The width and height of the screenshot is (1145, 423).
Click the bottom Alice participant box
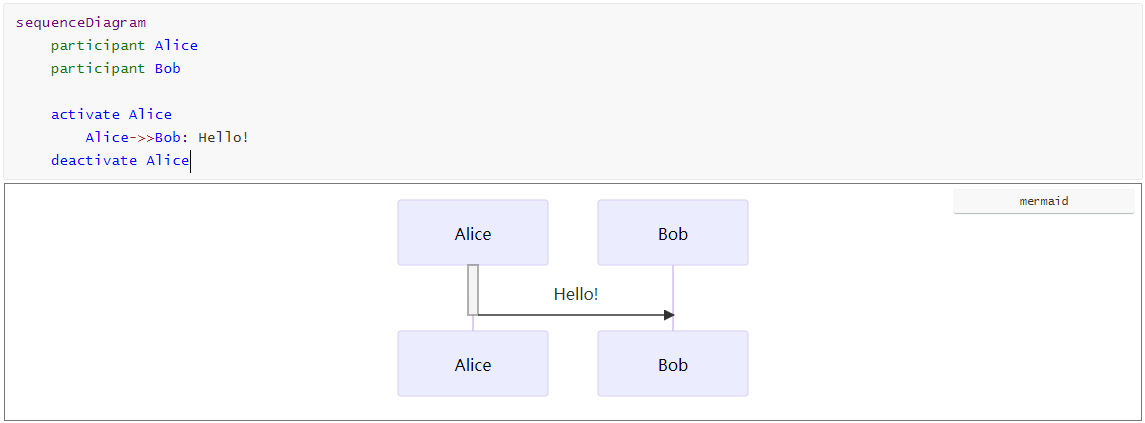click(473, 364)
